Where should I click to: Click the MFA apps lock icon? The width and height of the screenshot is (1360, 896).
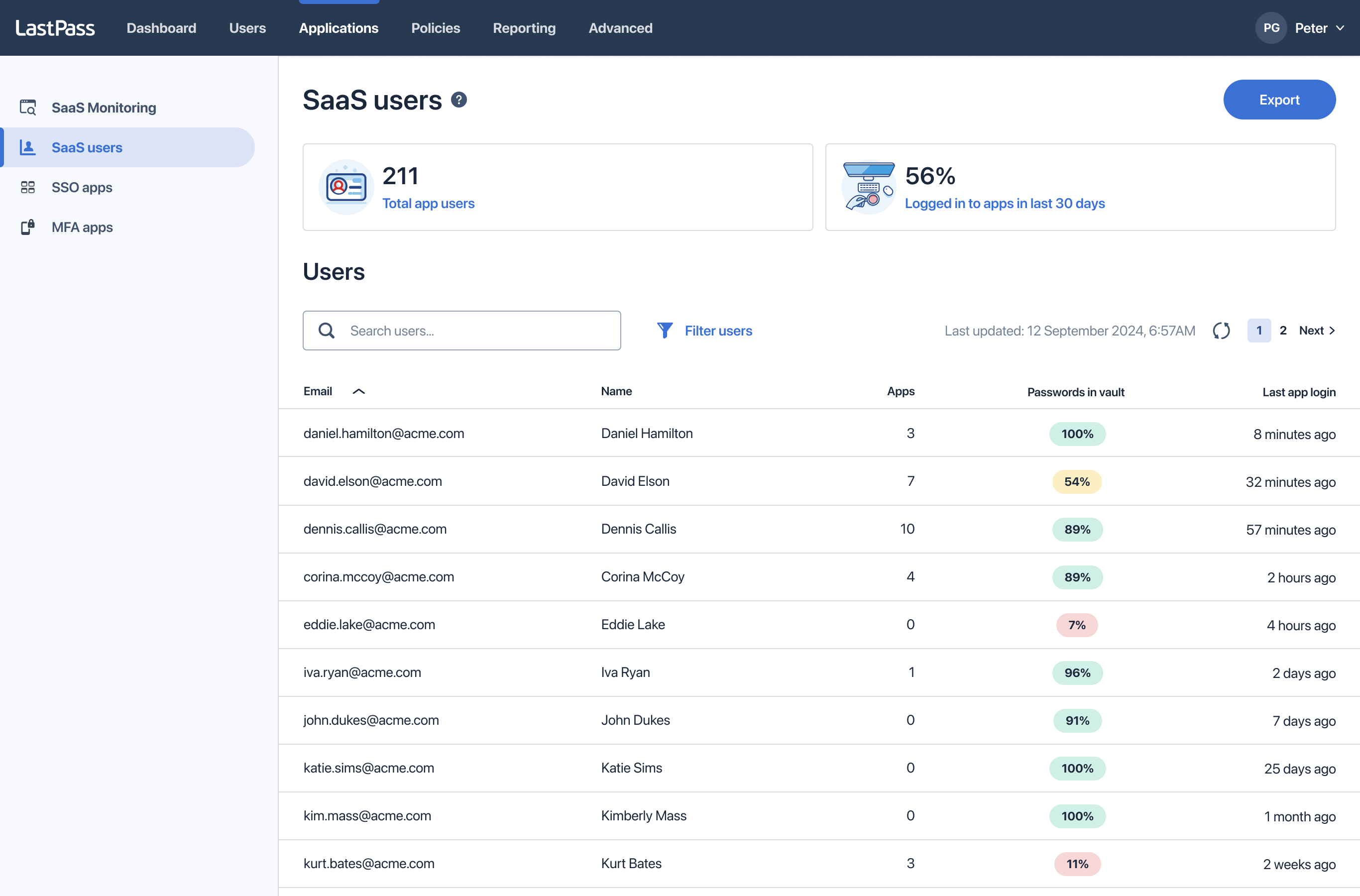[27, 227]
